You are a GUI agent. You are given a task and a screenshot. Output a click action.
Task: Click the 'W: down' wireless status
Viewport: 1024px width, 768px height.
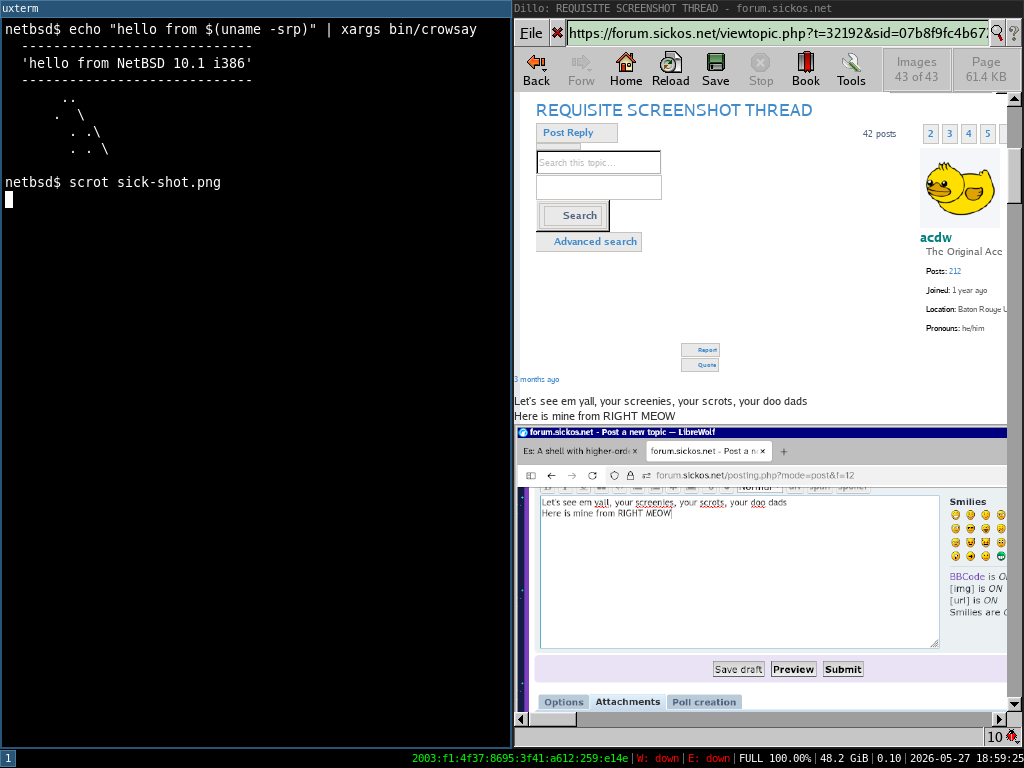coord(658,758)
